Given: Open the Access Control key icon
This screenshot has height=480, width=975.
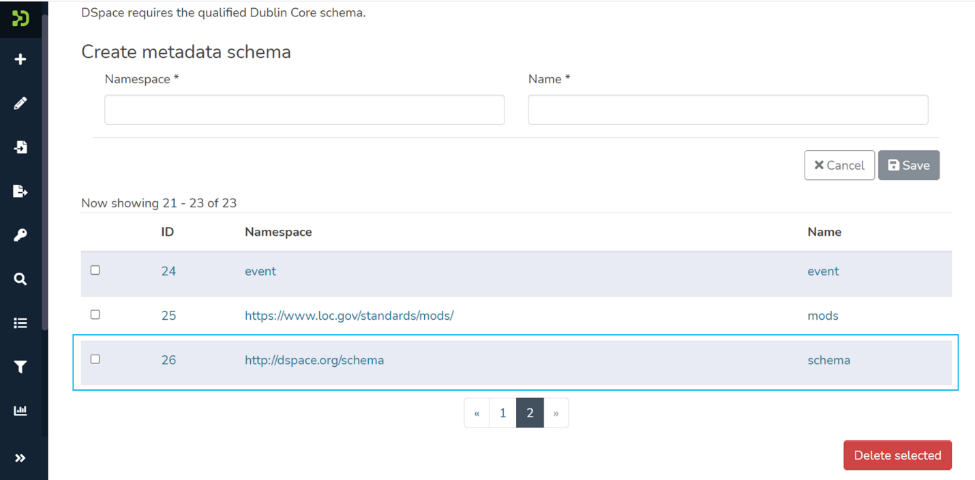Looking at the screenshot, I should click(20, 235).
